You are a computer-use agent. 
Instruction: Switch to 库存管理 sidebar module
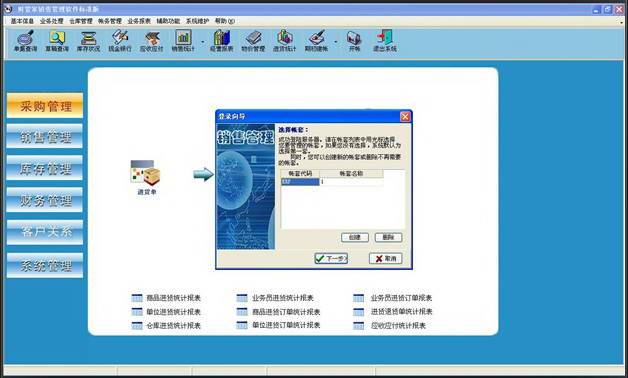[45, 168]
